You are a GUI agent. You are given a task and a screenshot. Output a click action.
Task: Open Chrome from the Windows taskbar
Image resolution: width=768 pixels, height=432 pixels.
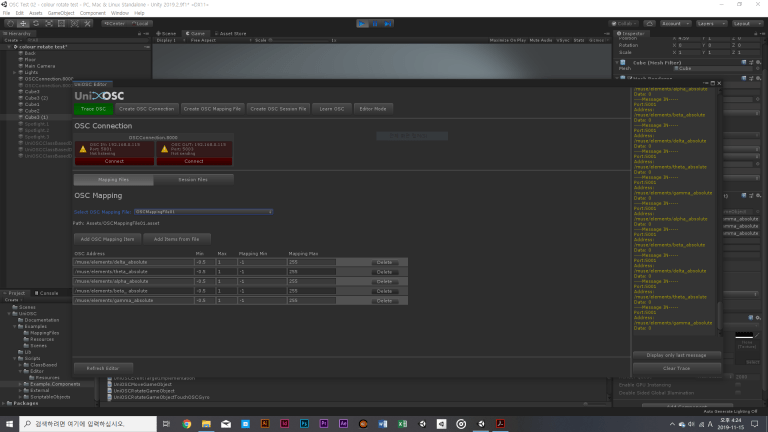click(187, 424)
